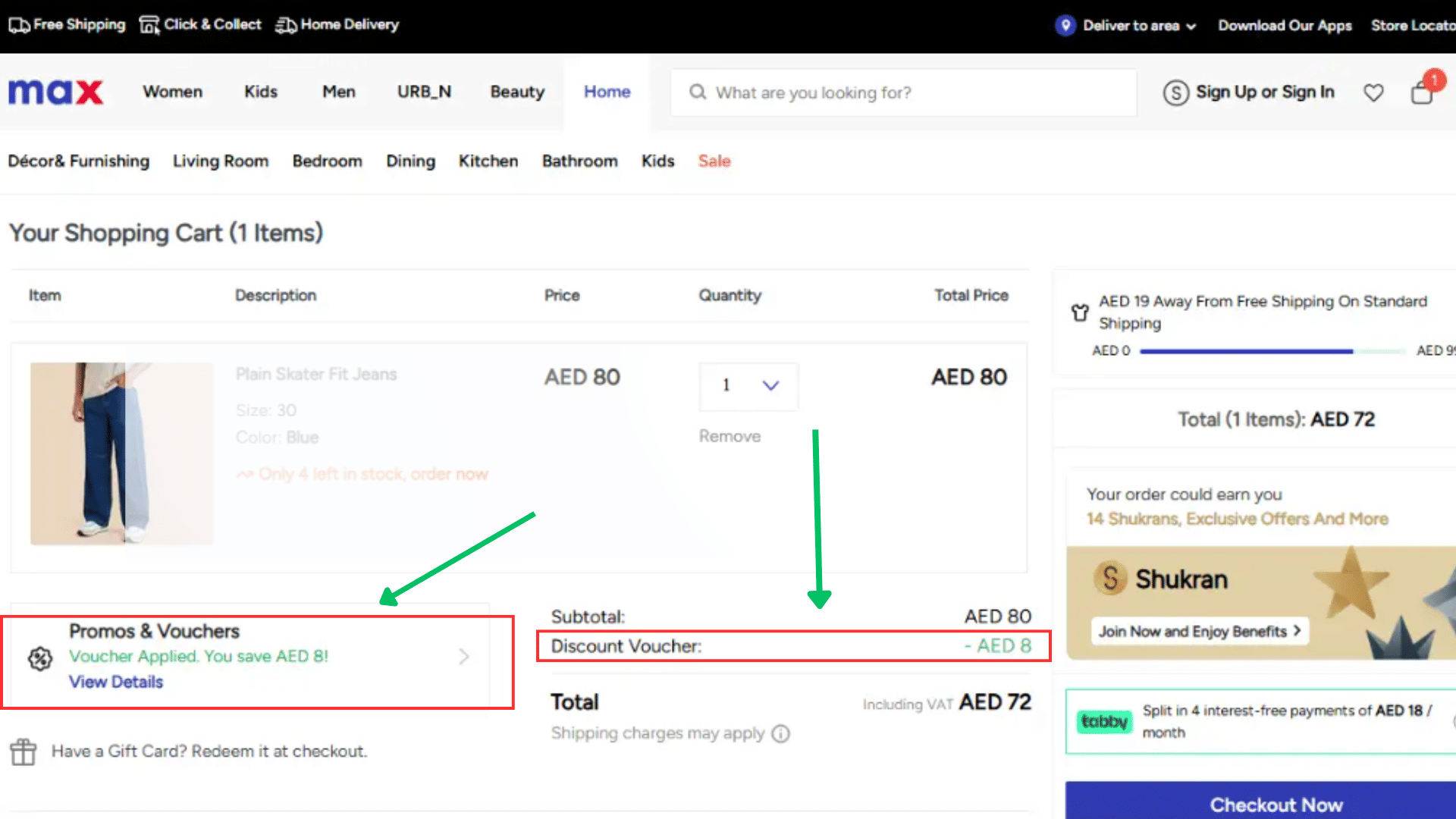Expand Promos & Vouchers chevron arrow
The image size is (1456, 819).
pos(464,657)
